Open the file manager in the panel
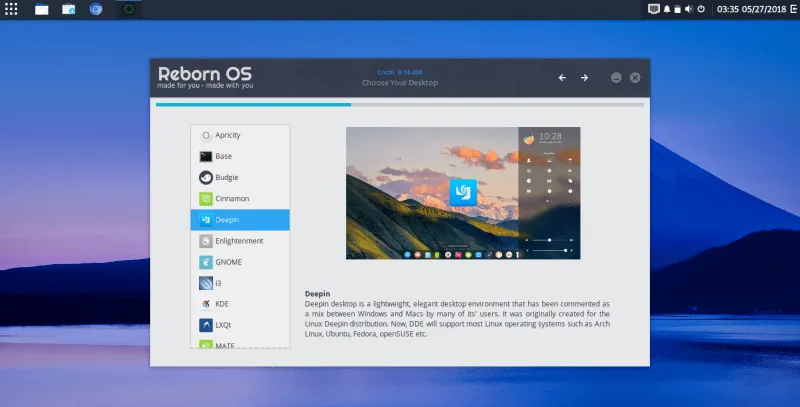The image size is (800, 407). pyautogui.click(x=42, y=9)
